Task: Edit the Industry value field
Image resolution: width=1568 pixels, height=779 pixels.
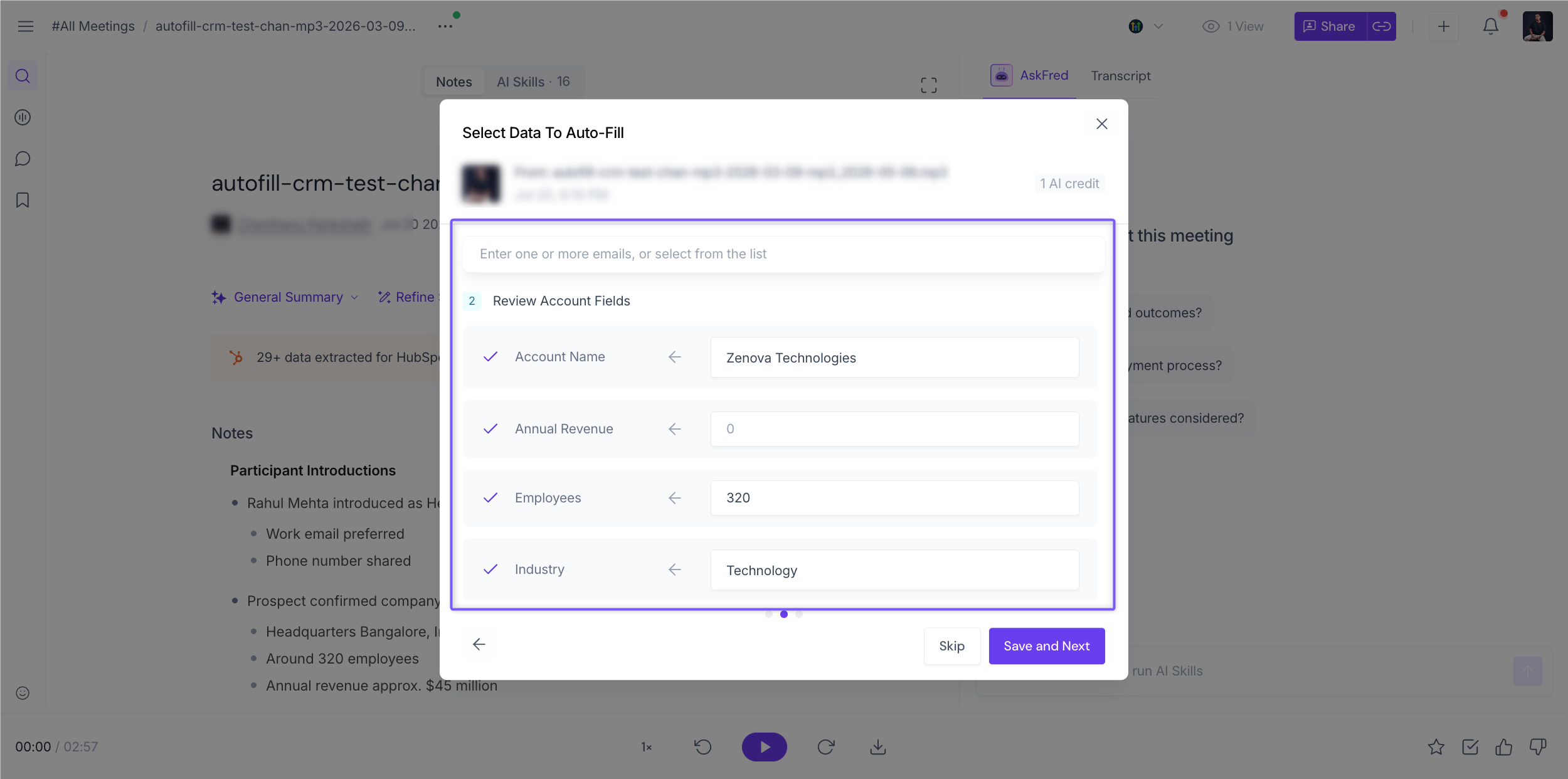Action: [895, 570]
